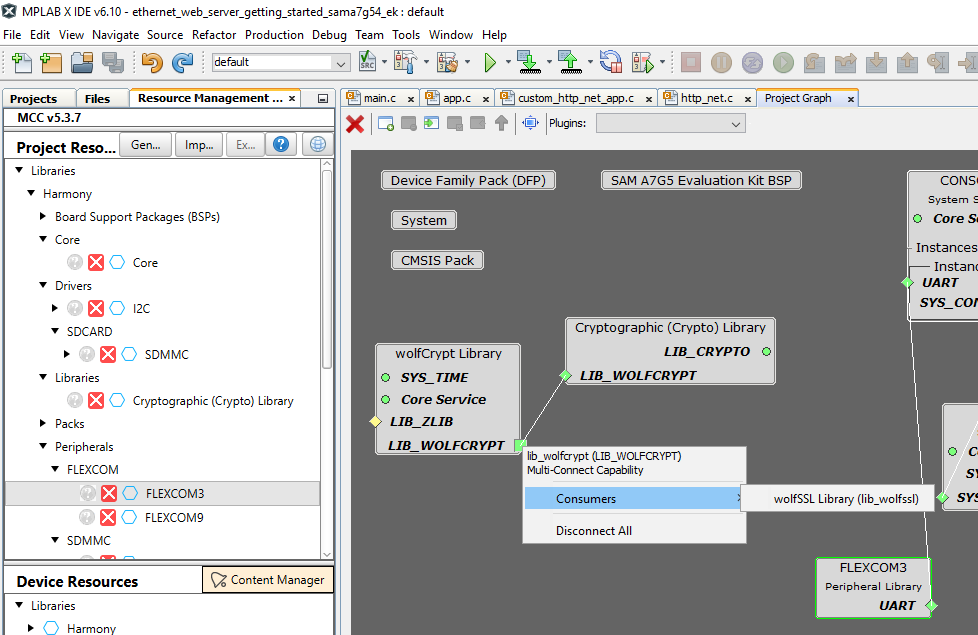Open the Source menu
Screen dimensions: 978x635
point(165,35)
